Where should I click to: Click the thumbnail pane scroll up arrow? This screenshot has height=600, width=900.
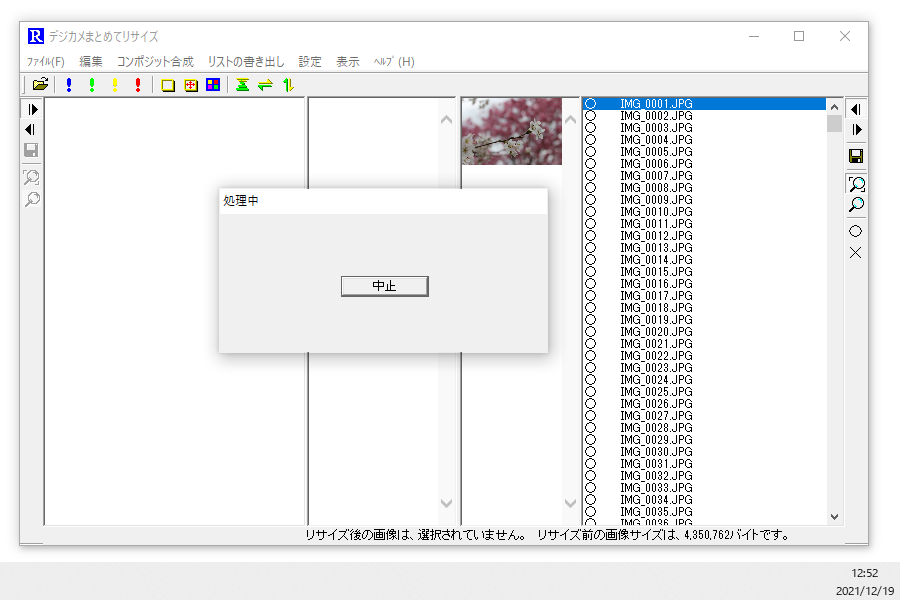[x=570, y=120]
